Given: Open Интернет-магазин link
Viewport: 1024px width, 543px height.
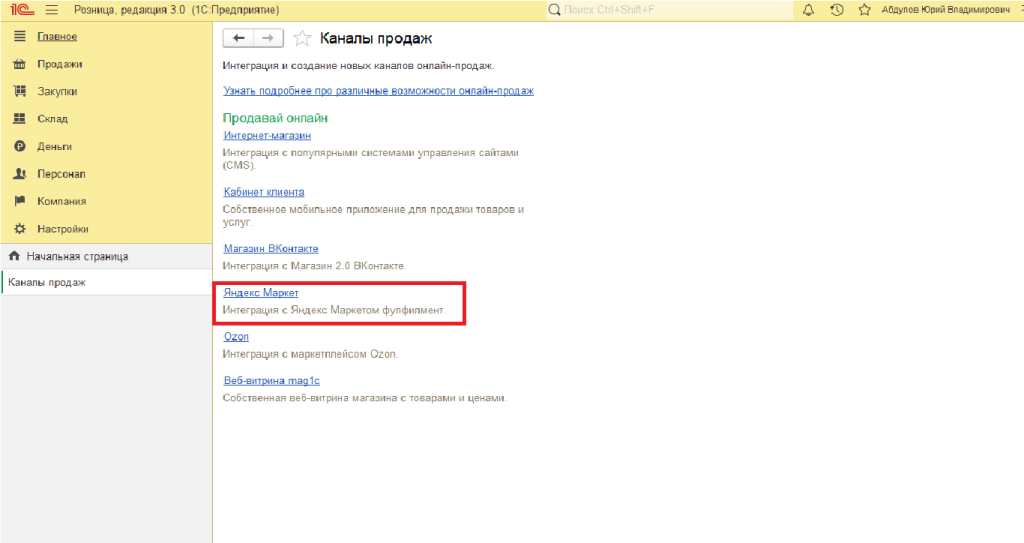Looking at the screenshot, I should (267, 135).
